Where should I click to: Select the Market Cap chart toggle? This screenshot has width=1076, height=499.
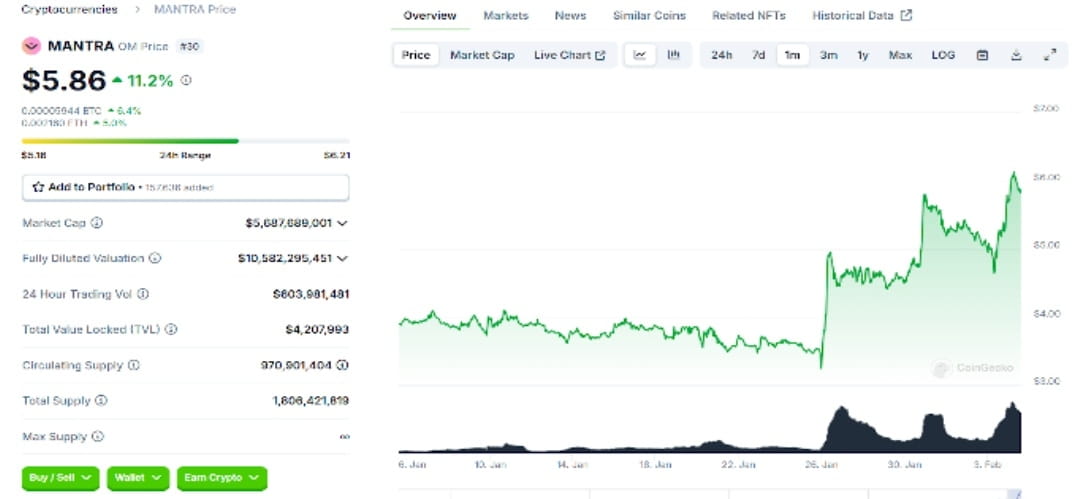[x=482, y=55]
